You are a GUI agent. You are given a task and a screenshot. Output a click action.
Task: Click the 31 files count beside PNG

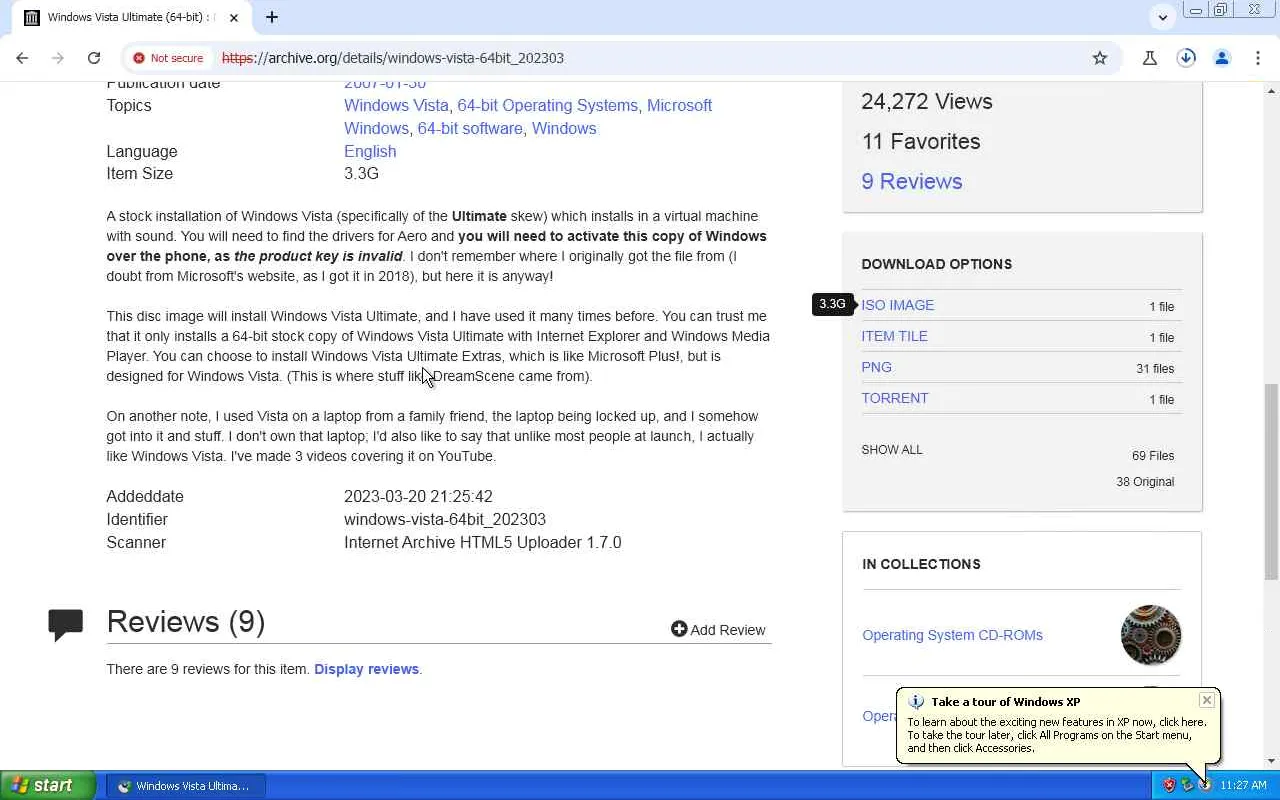click(1155, 369)
